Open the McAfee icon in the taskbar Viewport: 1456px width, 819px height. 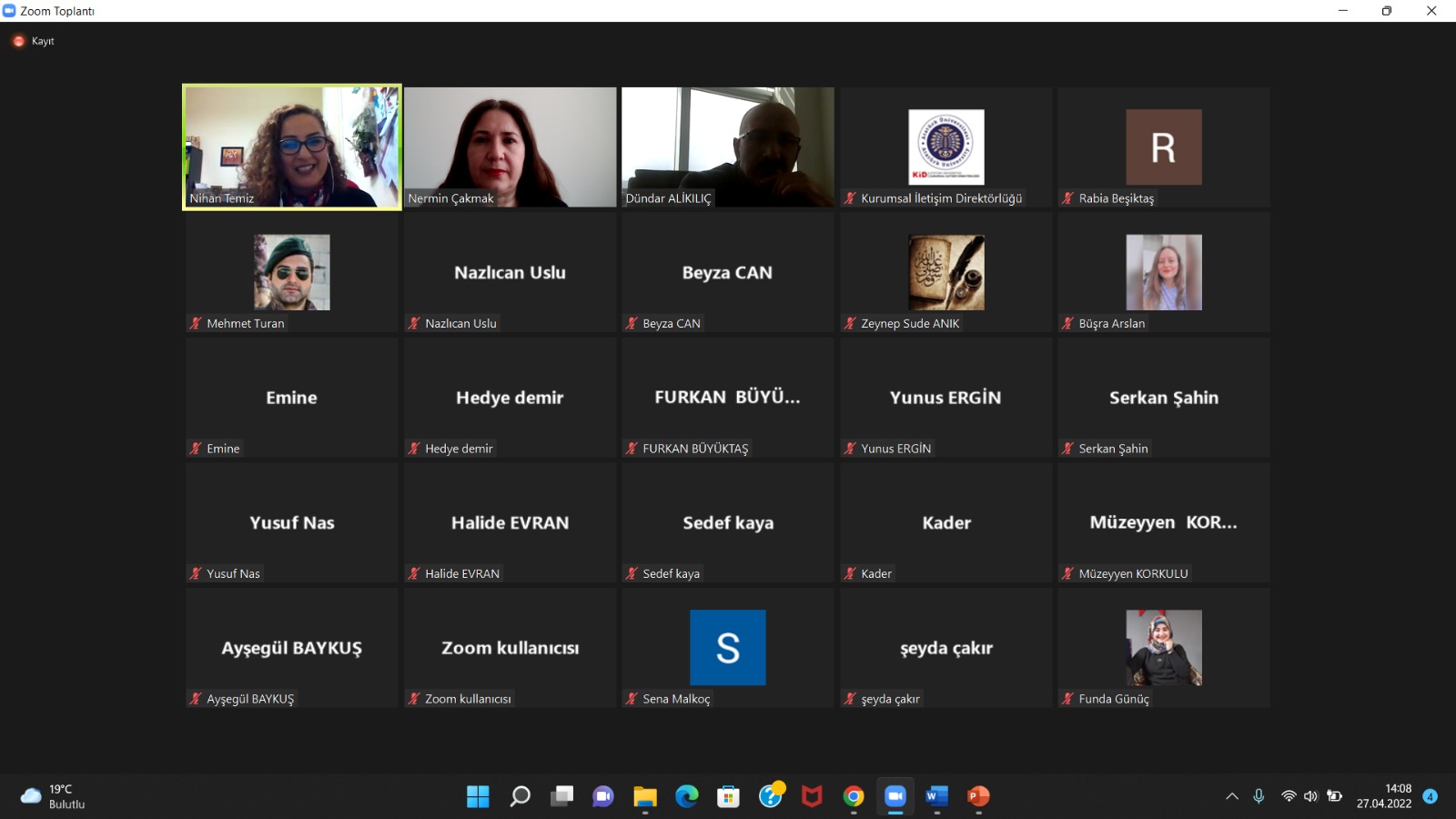click(x=812, y=796)
